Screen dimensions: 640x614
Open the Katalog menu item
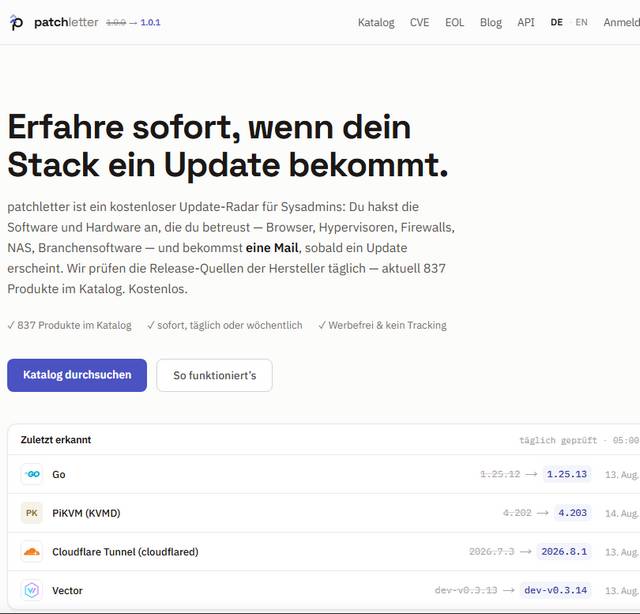pyautogui.click(x=376, y=22)
